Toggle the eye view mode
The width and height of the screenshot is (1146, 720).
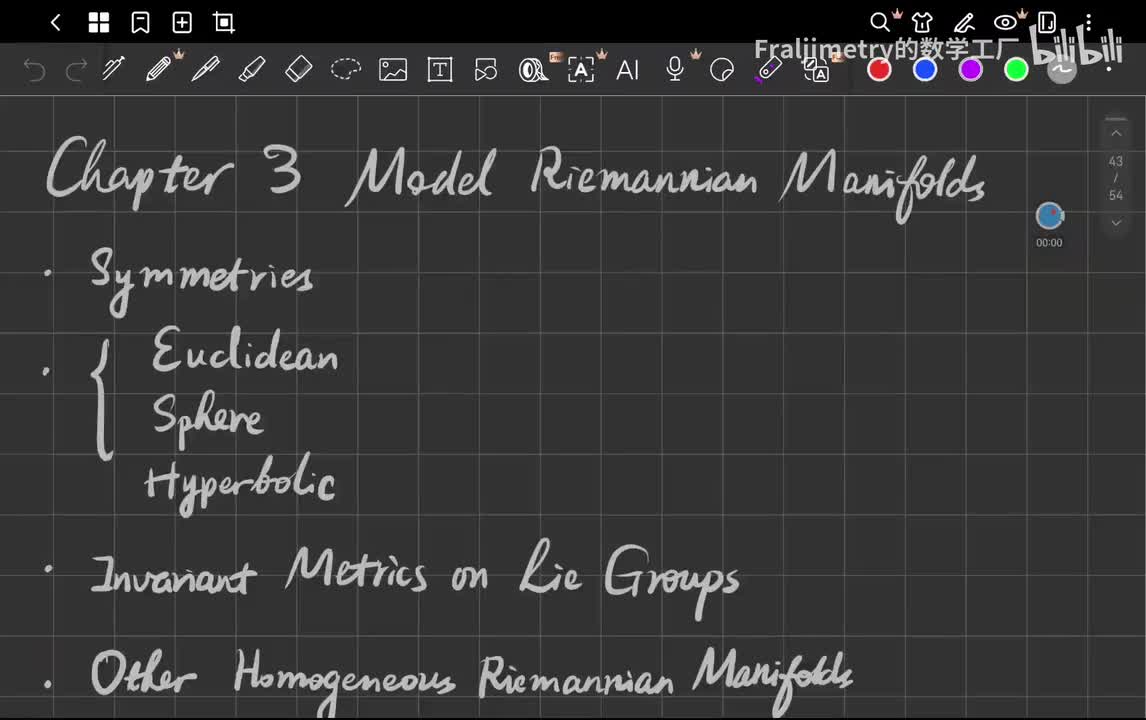1005,23
